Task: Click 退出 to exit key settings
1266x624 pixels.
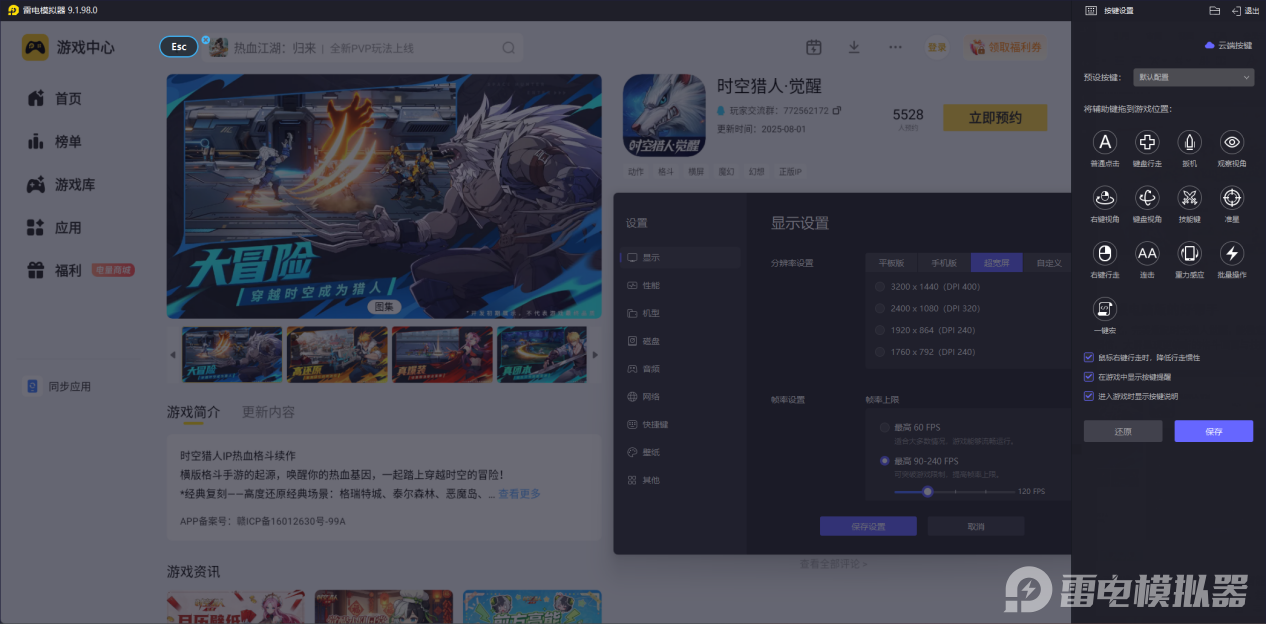Action: pos(1244,10)
